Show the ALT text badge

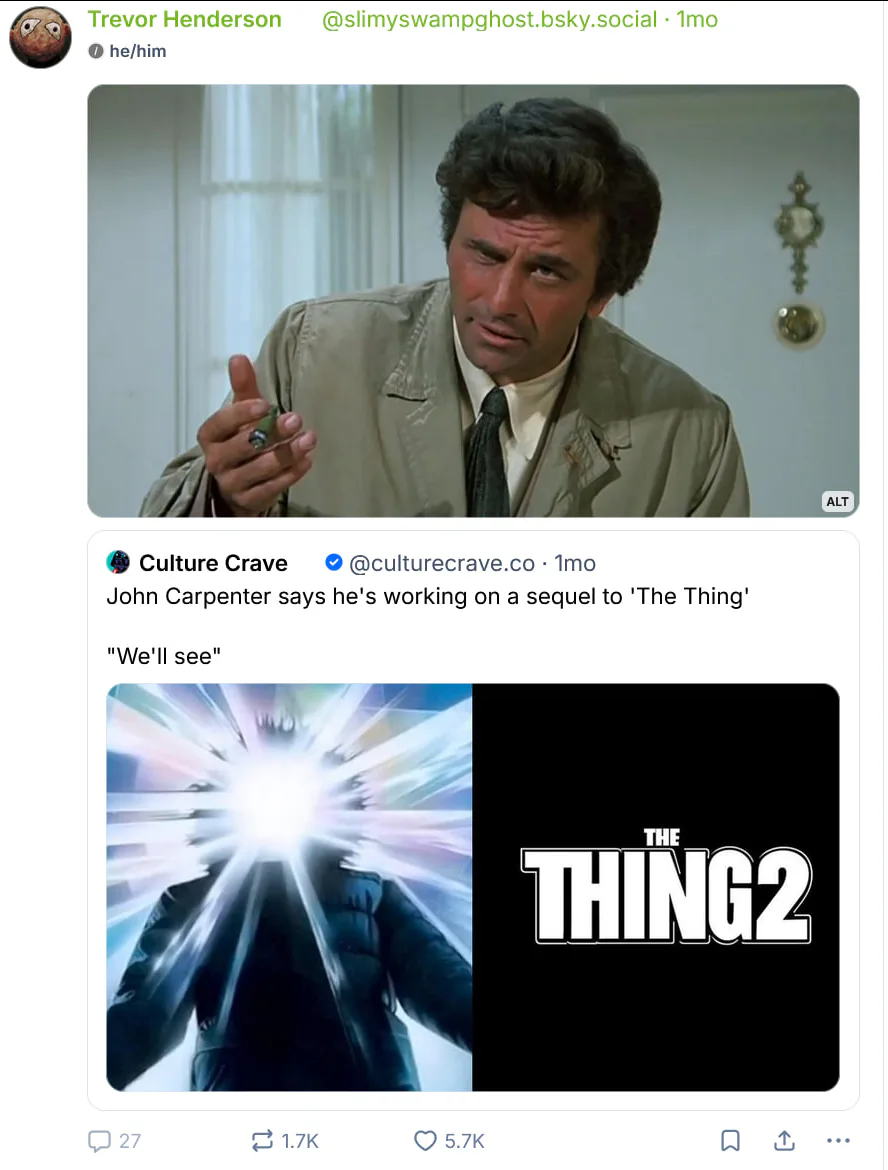(x=837, y=501)
